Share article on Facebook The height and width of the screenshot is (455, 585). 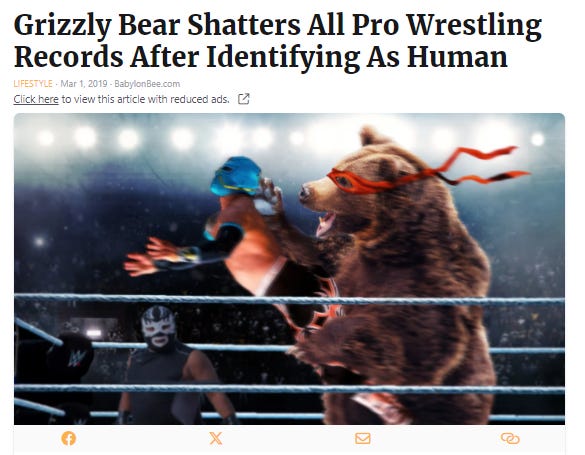point(69,438)
